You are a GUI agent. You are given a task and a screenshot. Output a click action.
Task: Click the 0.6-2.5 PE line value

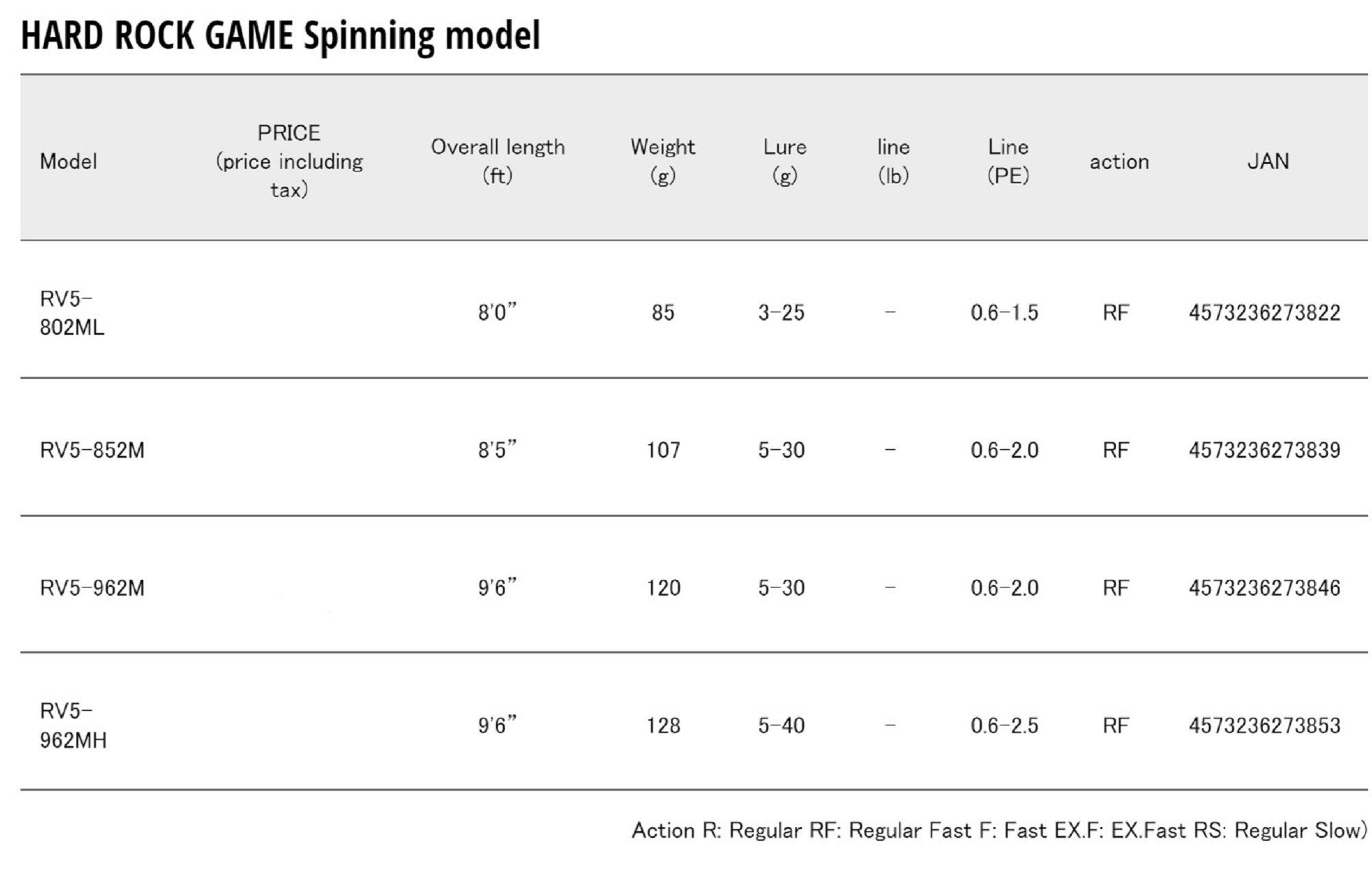pos(1004,725)
